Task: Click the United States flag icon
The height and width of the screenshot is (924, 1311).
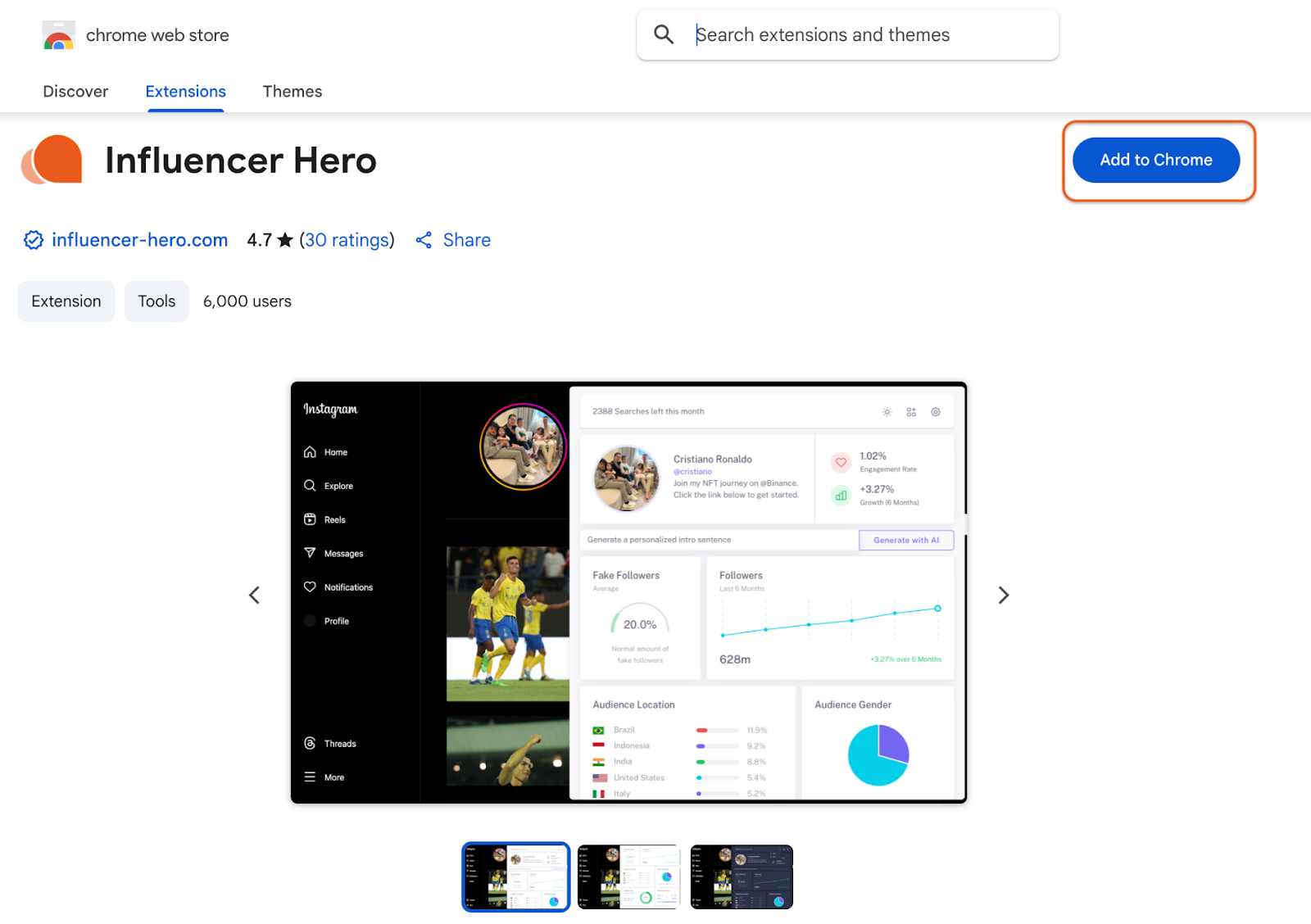Action: pyautogui.click(x=600, y=778)
